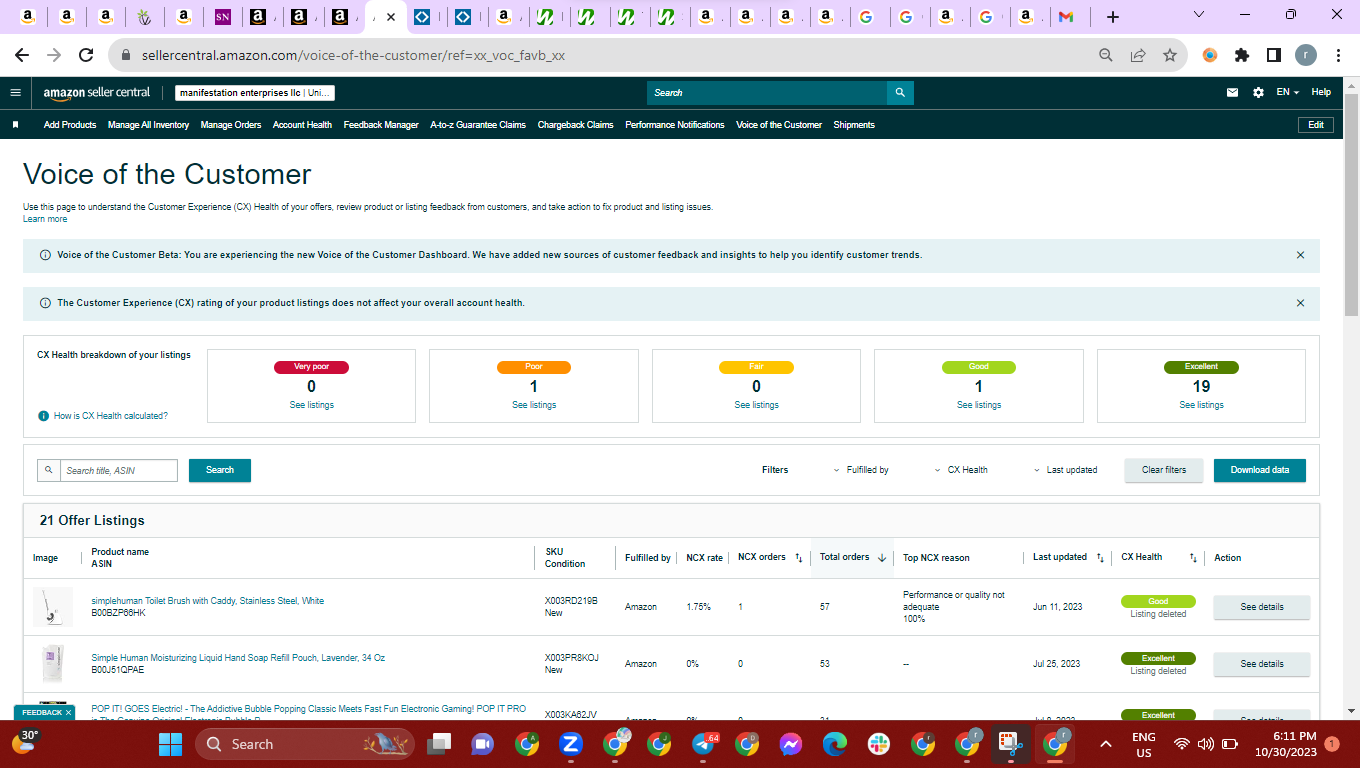Go back to the previous browser page
Screen dimensions: 1360x768
click(22, 55)
